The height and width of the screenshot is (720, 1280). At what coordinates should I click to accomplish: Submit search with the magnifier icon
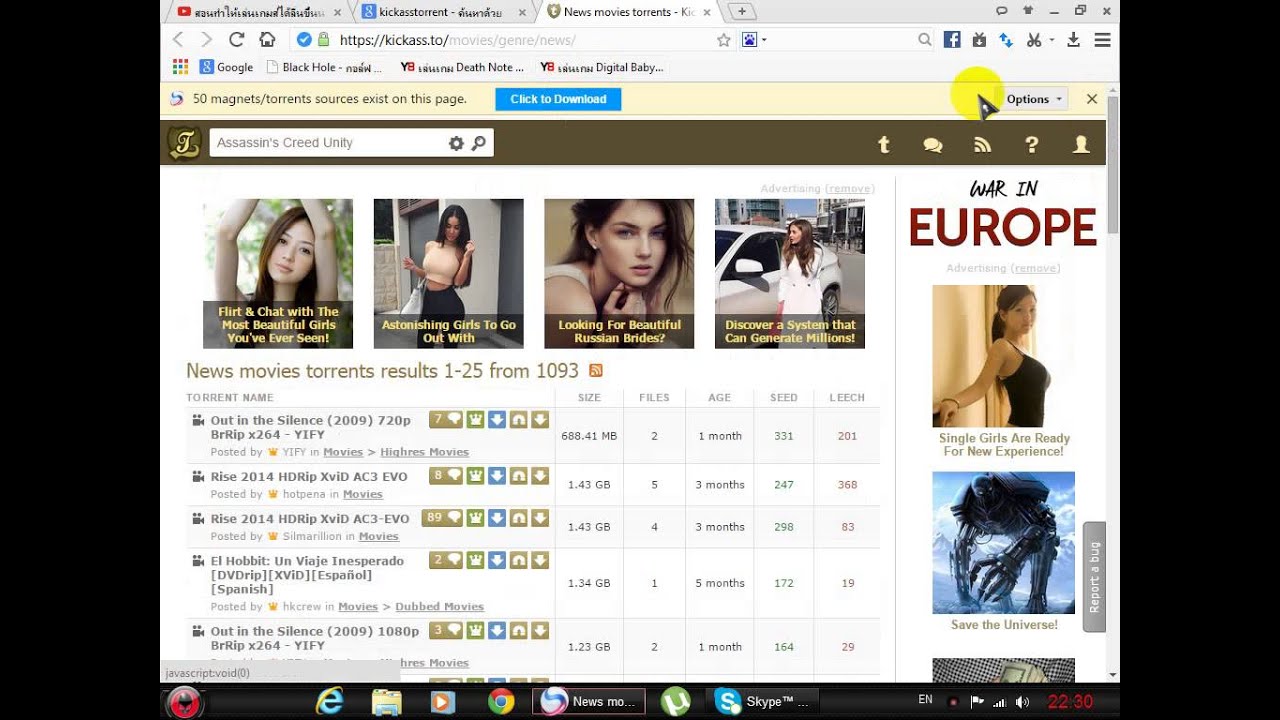tap(479, 143)
